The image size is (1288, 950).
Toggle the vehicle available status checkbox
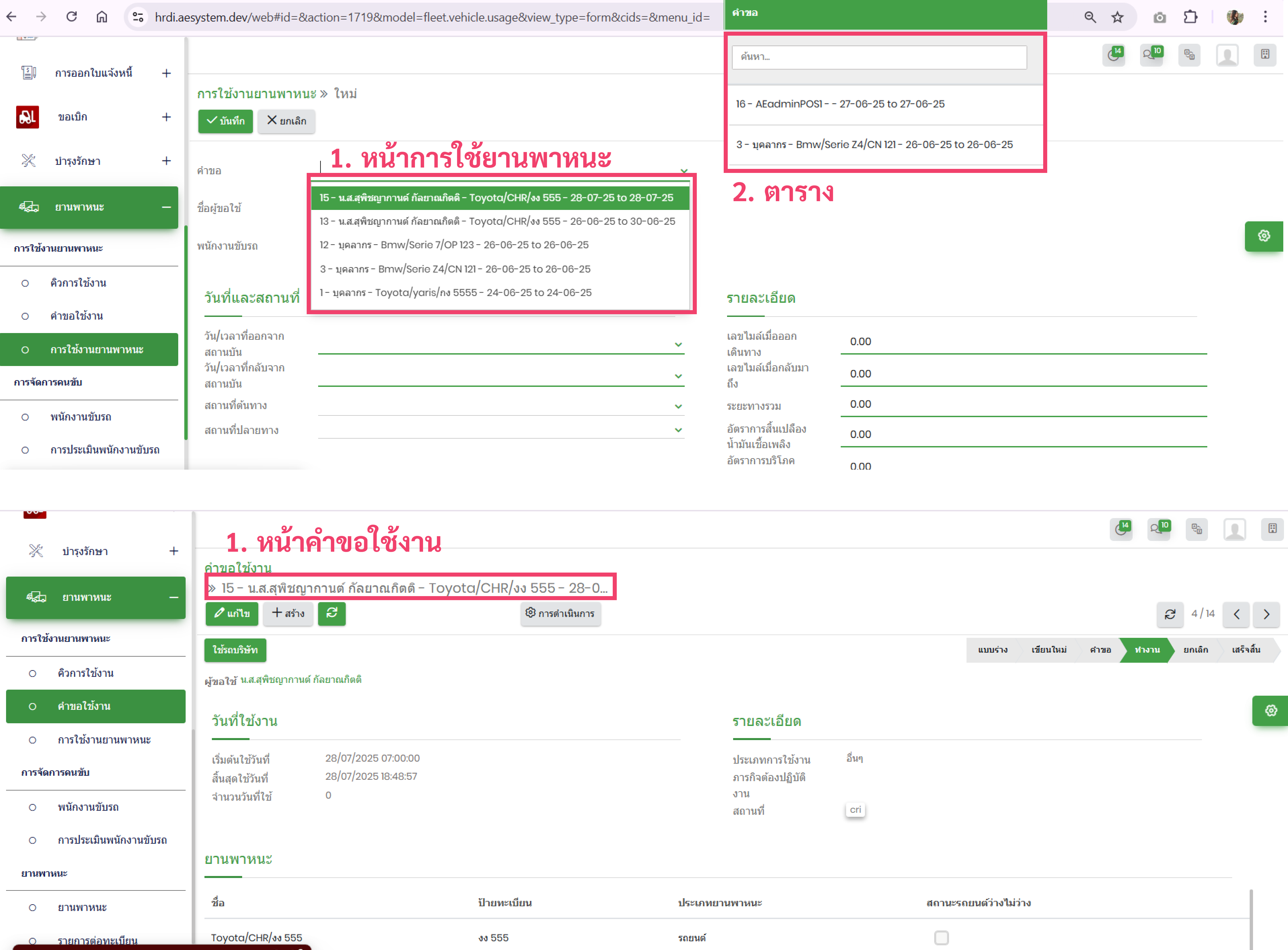tap(941, 937)
